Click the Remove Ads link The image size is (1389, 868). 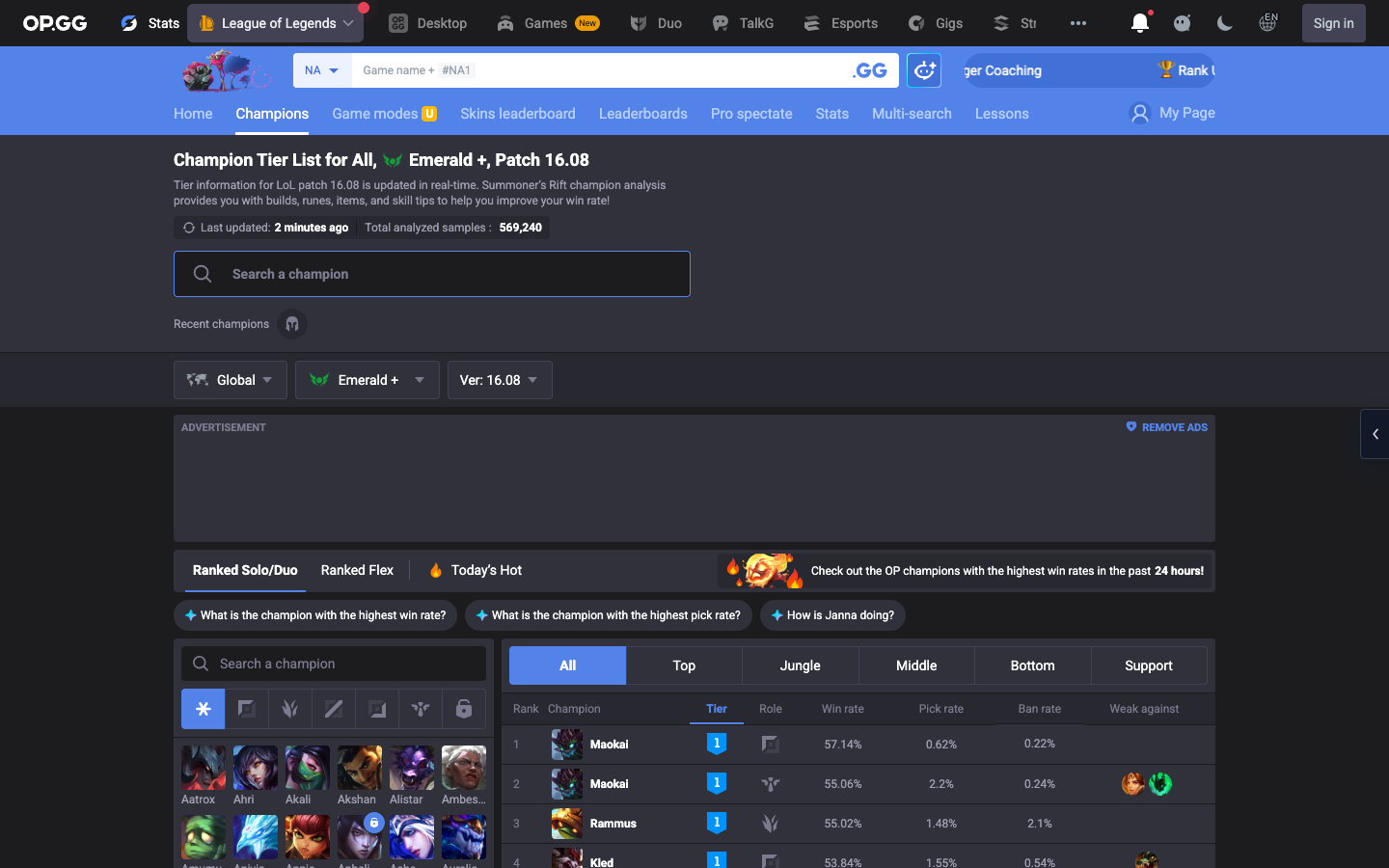(x=1166, y=427)
